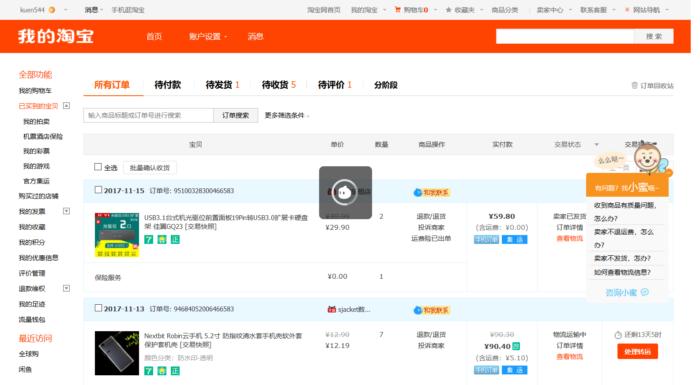Switch to the 待发货 tab
The image size is (700, 385).
point(222,85)
